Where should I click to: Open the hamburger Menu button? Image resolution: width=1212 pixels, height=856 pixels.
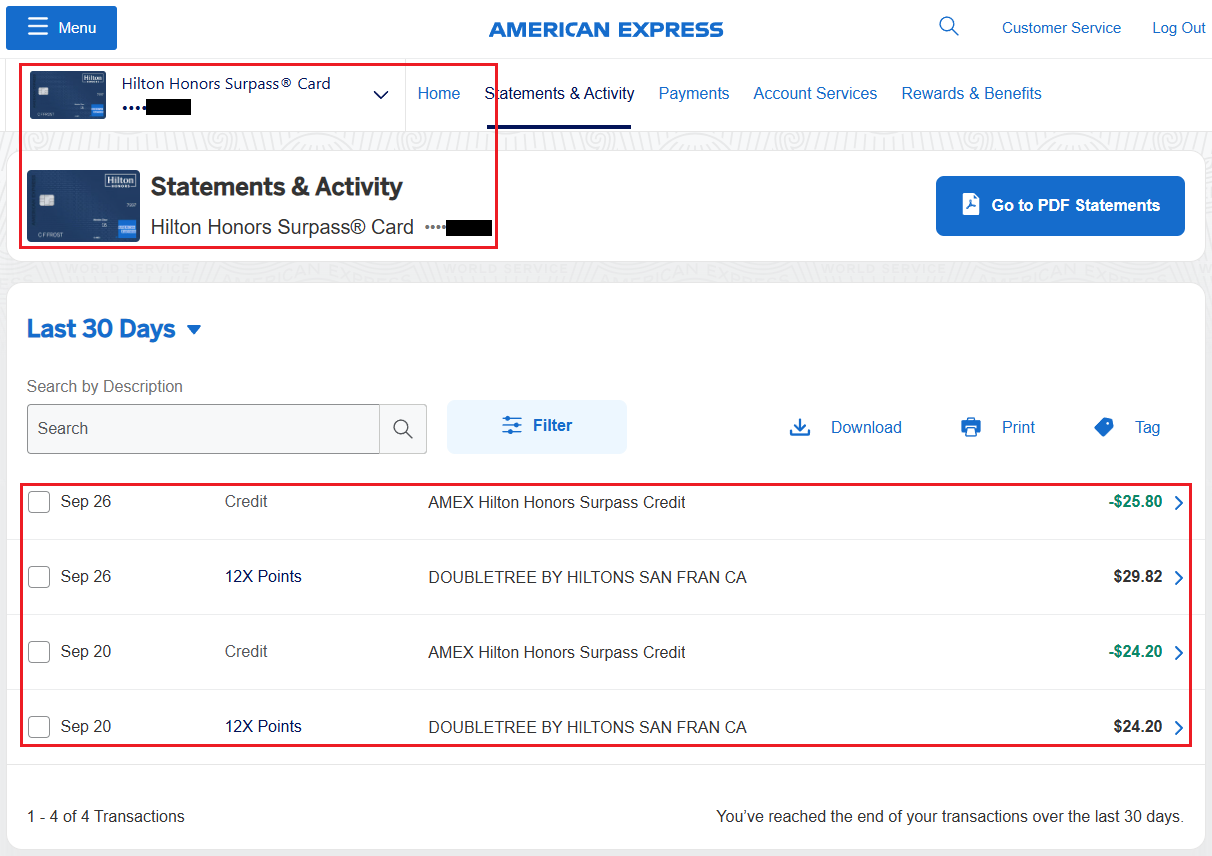coord(61,28)
